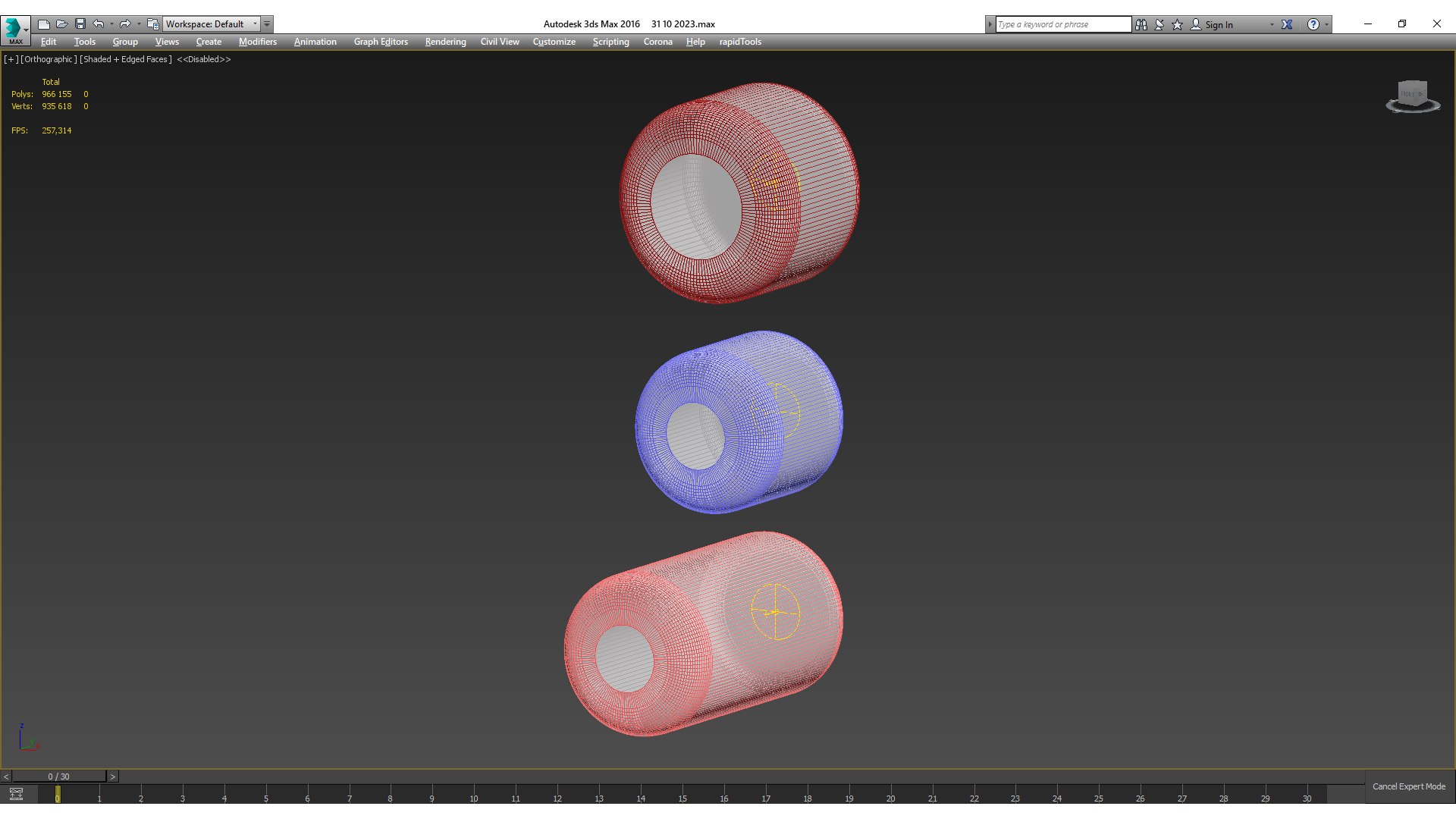The image size is (1456, 819).
Task: Open the undo history dropdown arrow
Action: (x=111, y=24)
